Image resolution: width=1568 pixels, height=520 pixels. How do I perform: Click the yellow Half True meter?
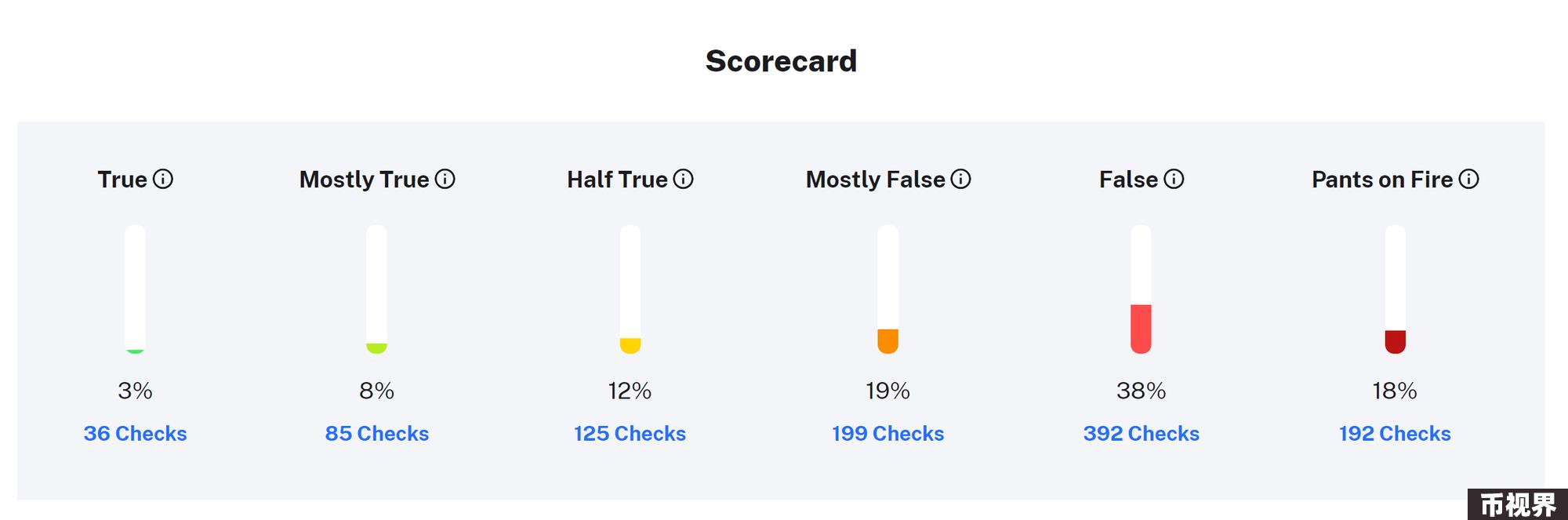[x=630, y=289]
